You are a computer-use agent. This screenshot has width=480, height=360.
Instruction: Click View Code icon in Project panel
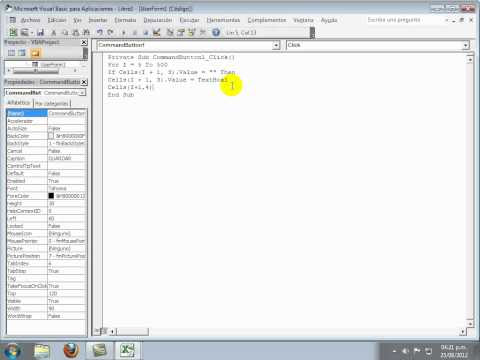pyautogui.click(x=11, y=53)
